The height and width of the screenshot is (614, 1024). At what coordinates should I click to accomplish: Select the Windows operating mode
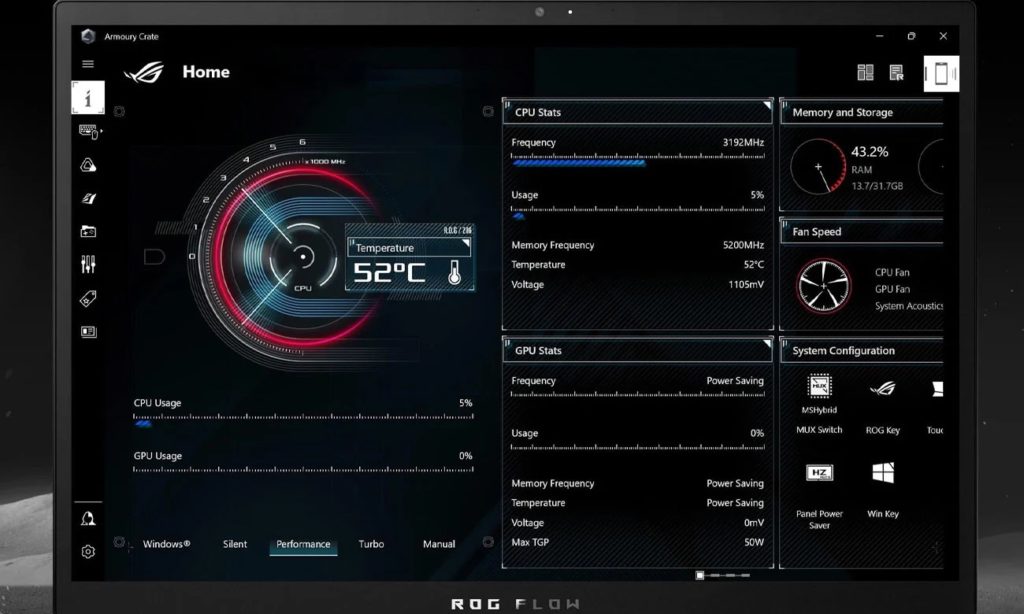coord(167,544)
